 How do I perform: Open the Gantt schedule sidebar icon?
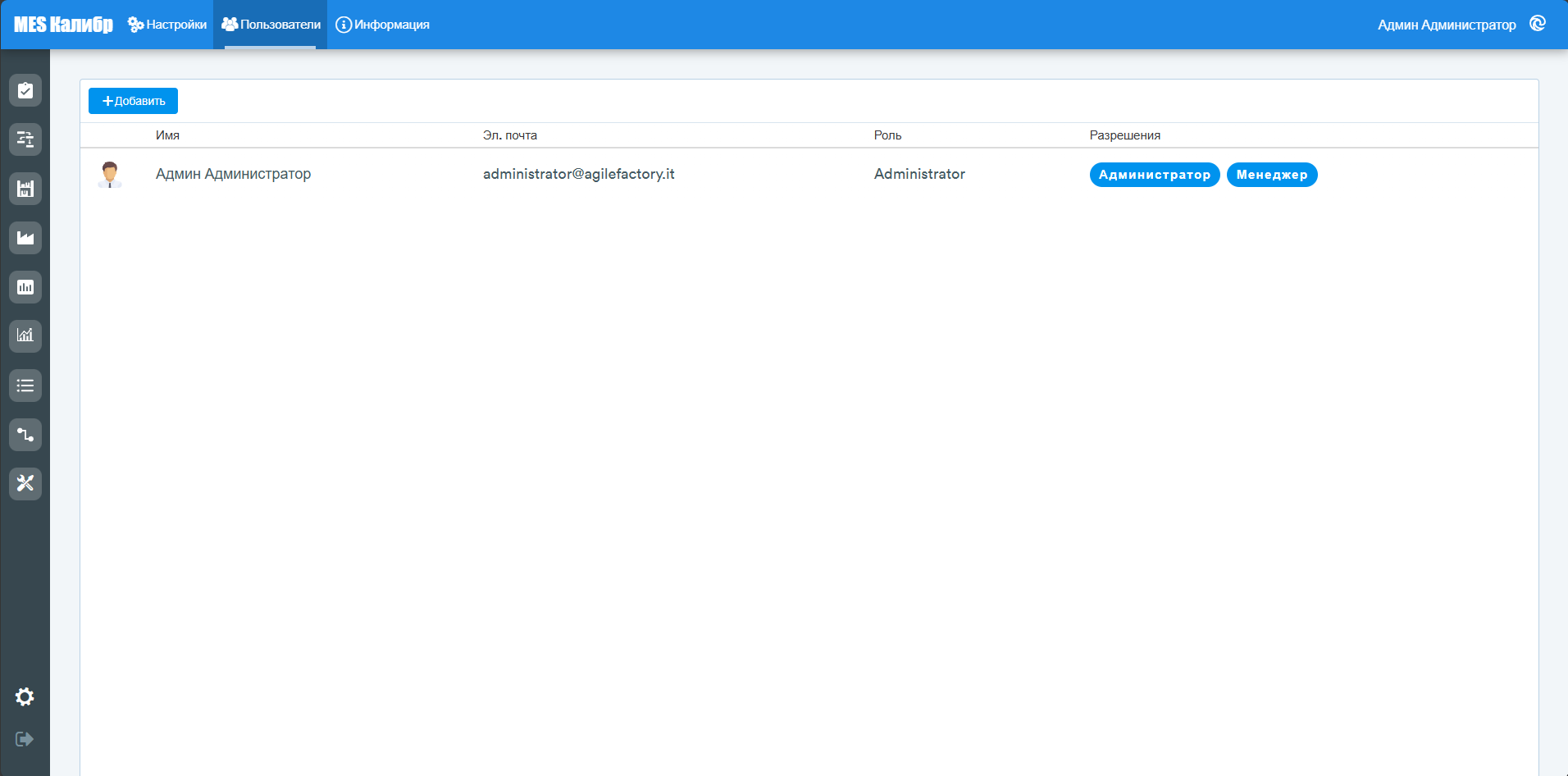click(x=25, y=139)
